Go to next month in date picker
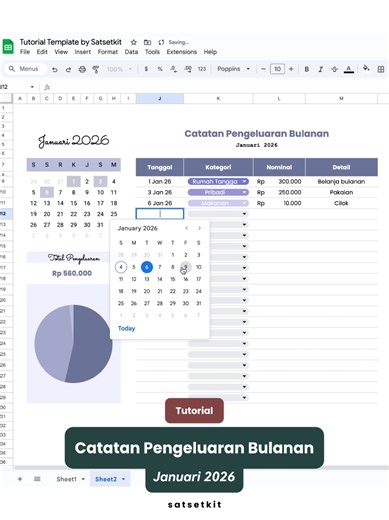The height and width of the screenshot is (520, 389). tap(199, 228)
